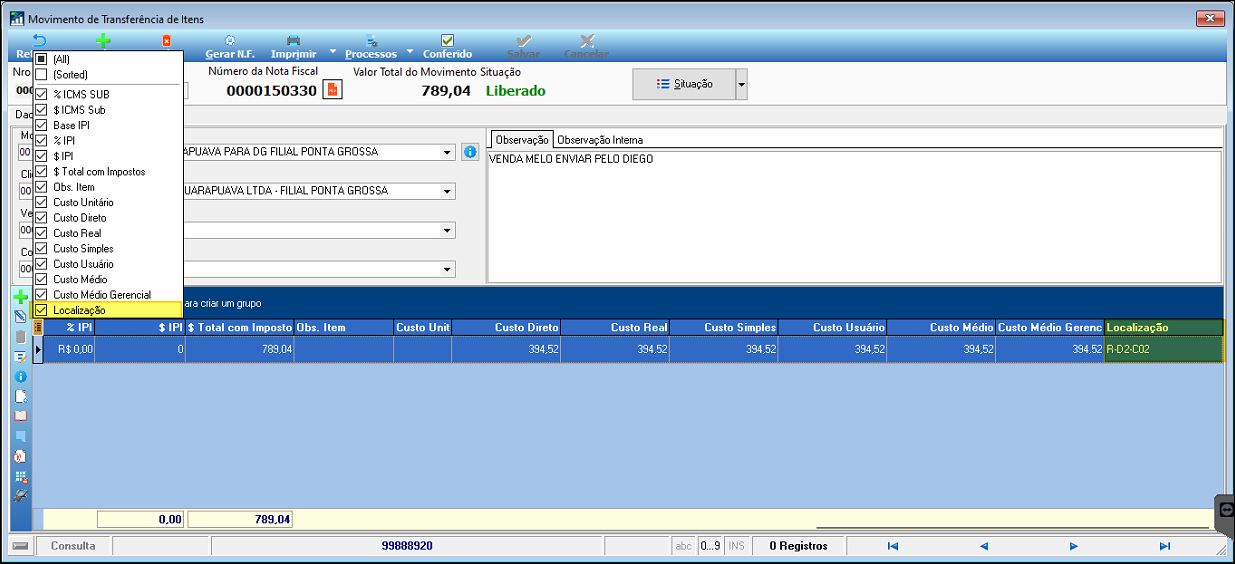This screenshot has height=564, width=1235.
Task: Click the Gerar N.F. gear icon
Action: click(x=230, y=41)
